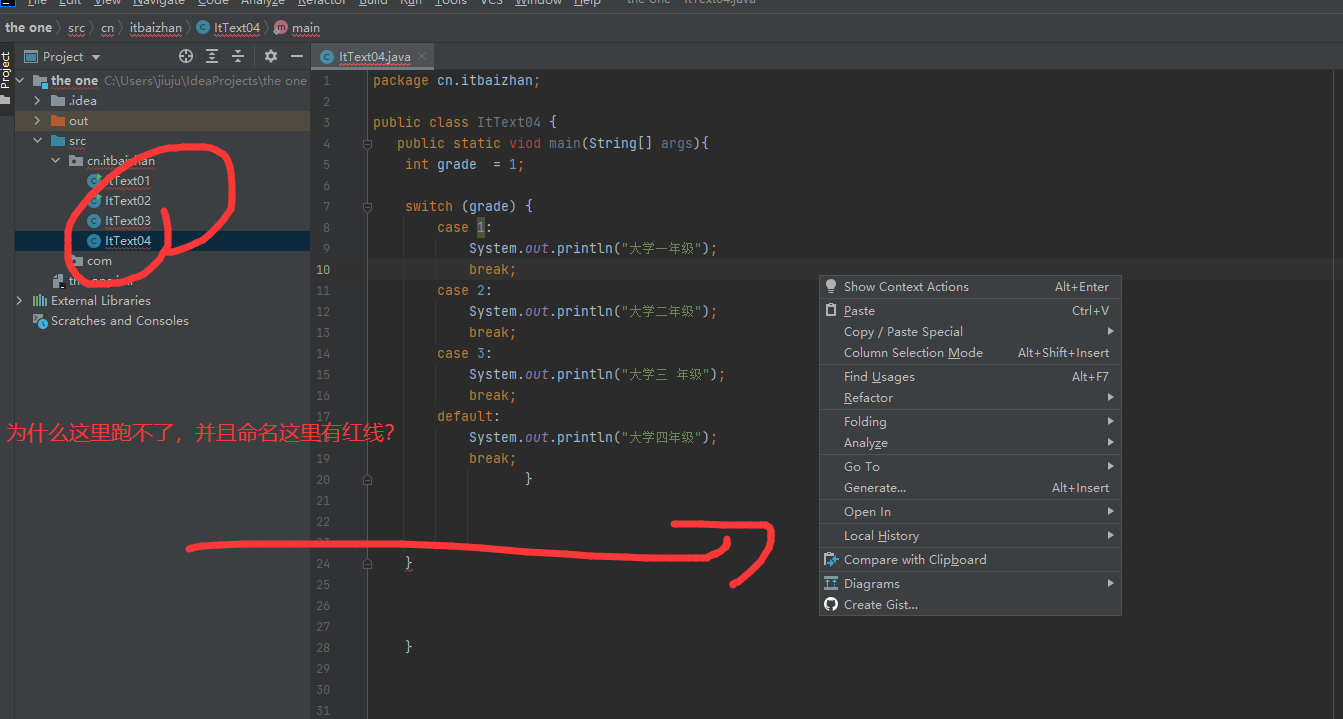This screenshot has height=719, width=1343.
Task: Click the main method icon in breadcrumb
Action: [280, 28]
